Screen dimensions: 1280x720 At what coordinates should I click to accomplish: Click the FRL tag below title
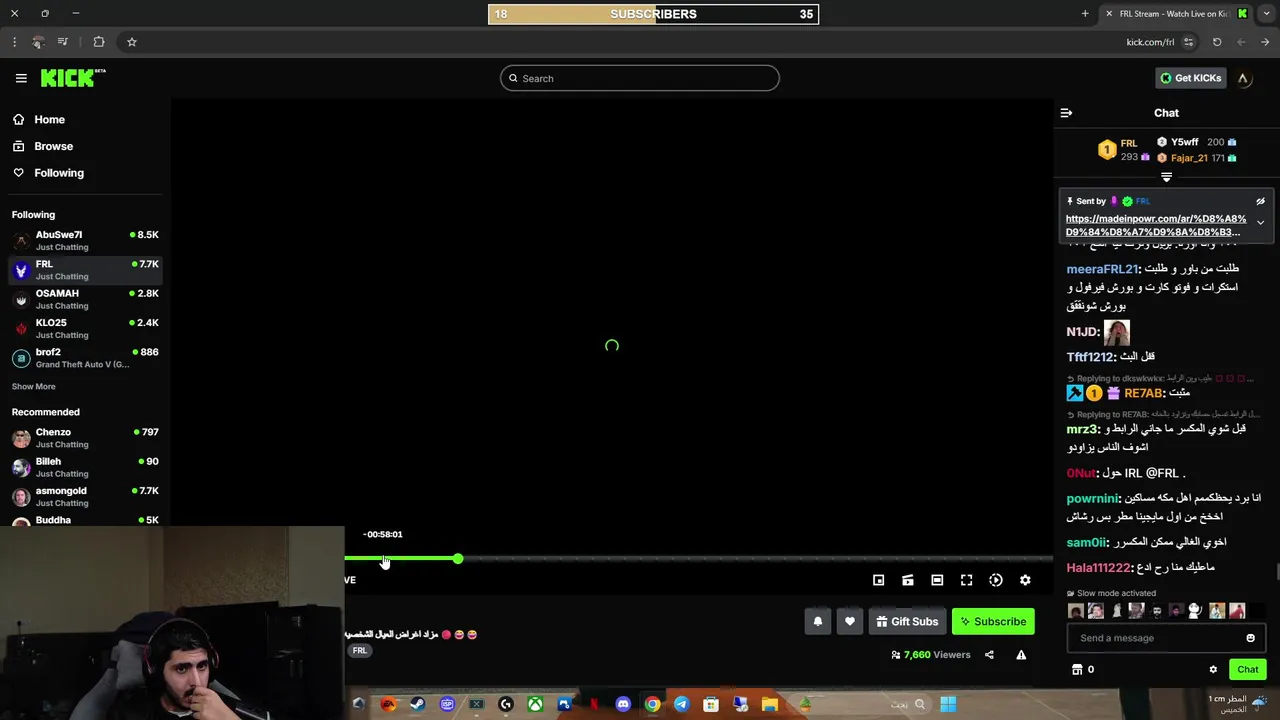pos(360,651)
